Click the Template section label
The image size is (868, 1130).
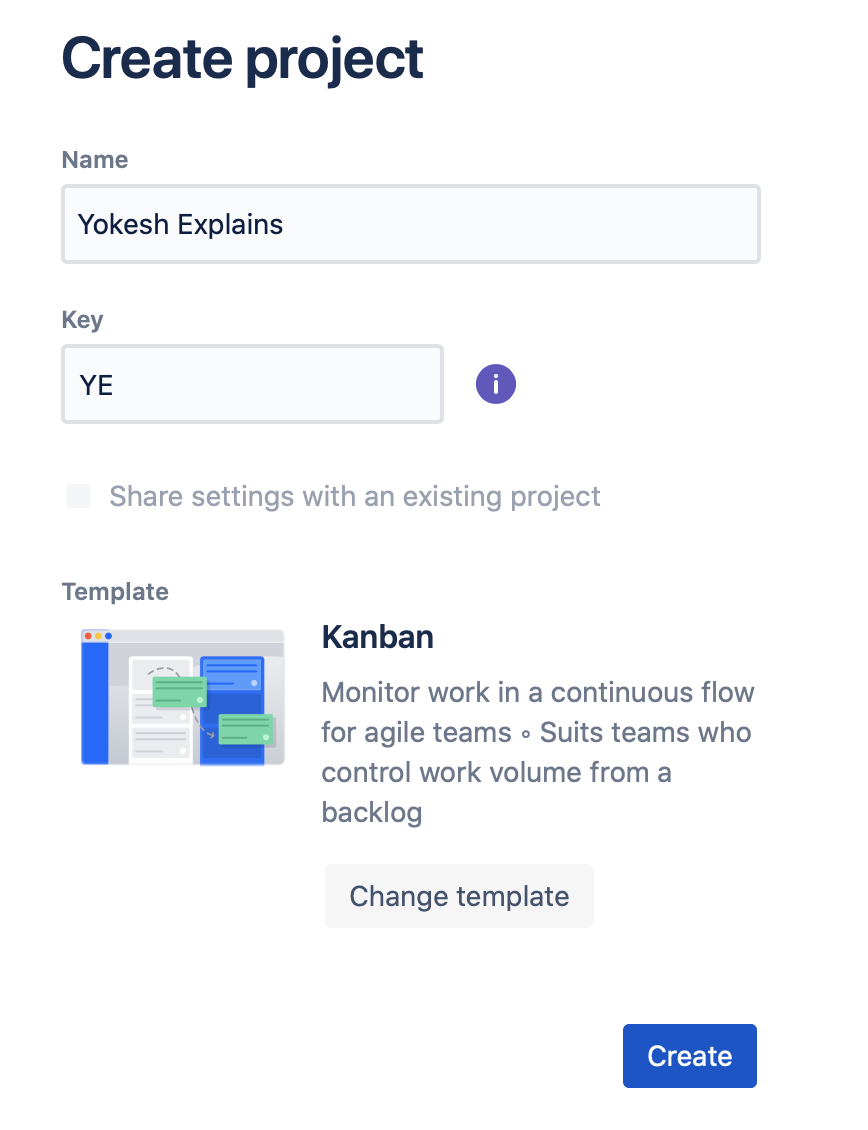(115, 591)
